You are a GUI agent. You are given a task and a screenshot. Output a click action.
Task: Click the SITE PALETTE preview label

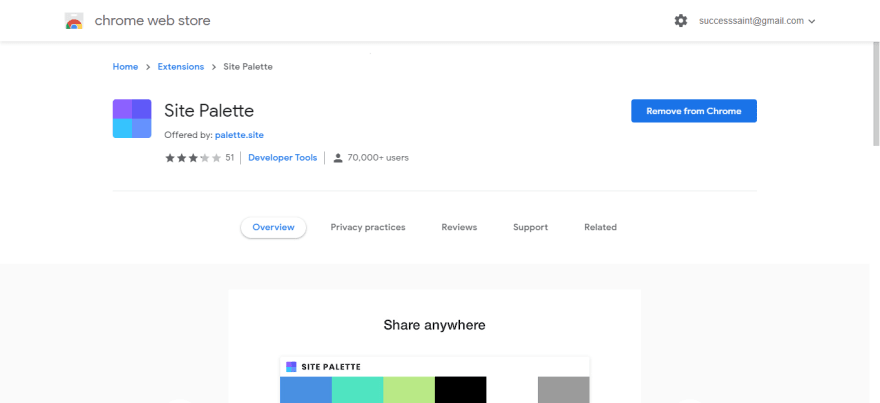coord(331,367)
